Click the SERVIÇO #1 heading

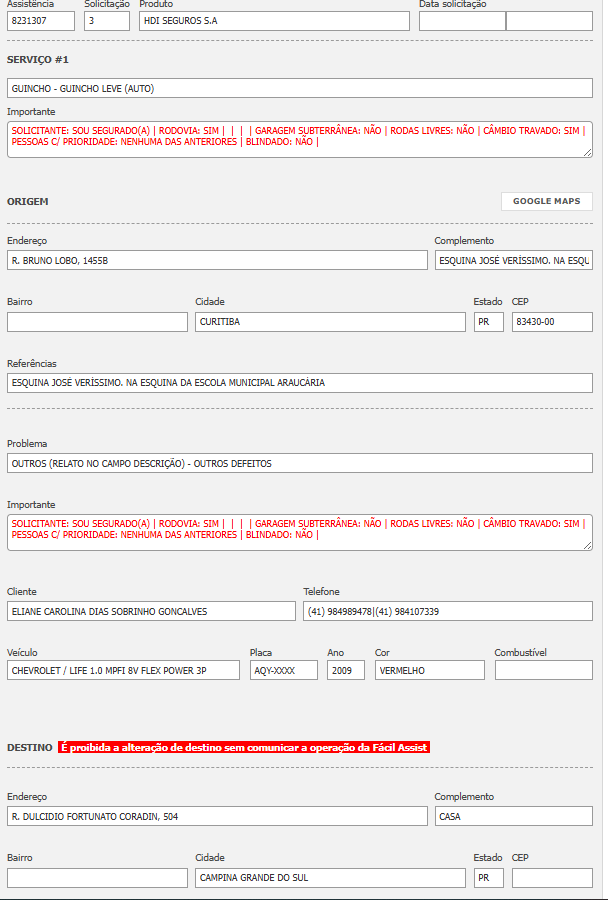[38, 60]
